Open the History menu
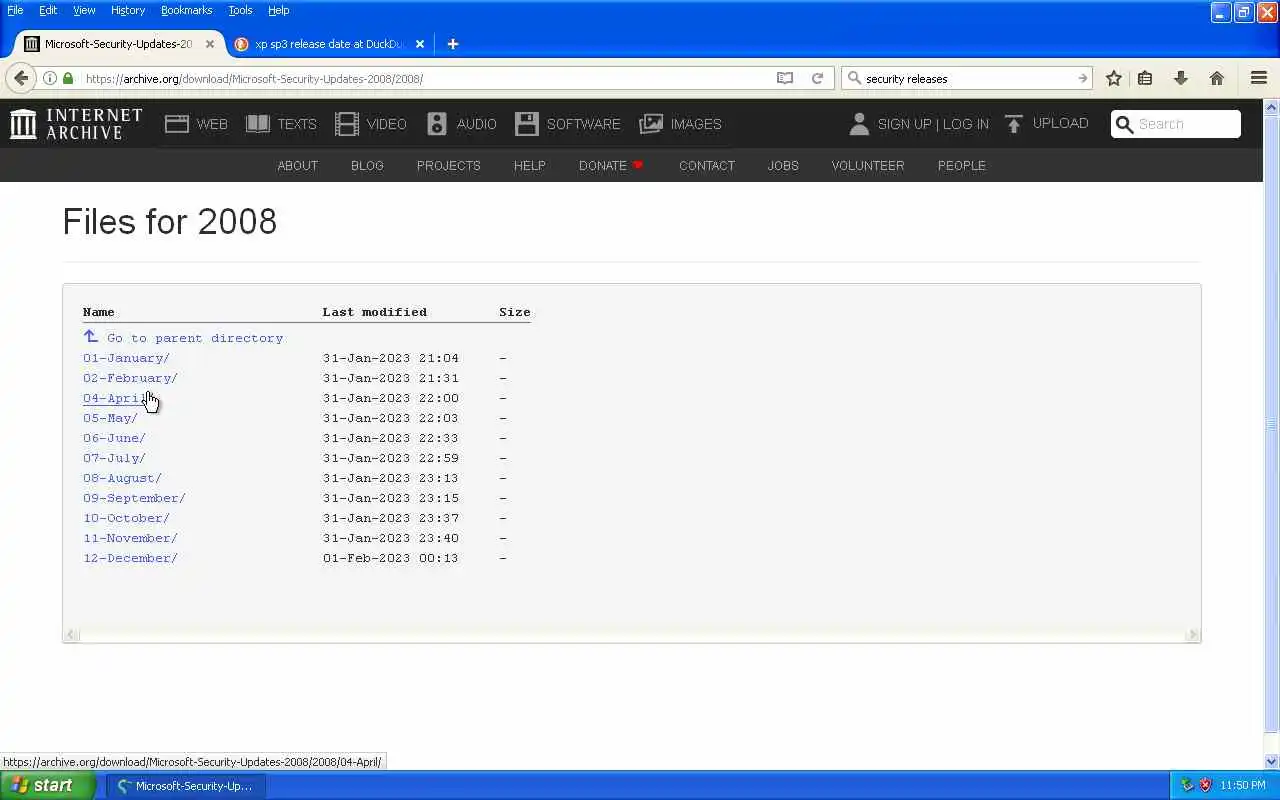This screenshot has height=800, width=1280. point(128,10)
